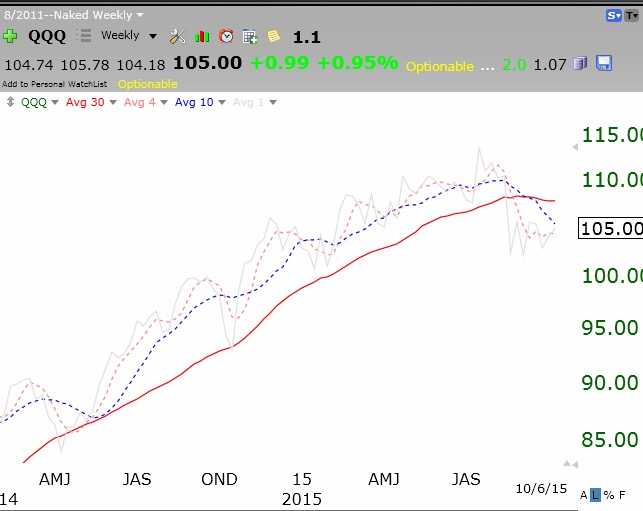
Task: Expand the Avg 10 indicator dropdown
Action: pos(222,103)
